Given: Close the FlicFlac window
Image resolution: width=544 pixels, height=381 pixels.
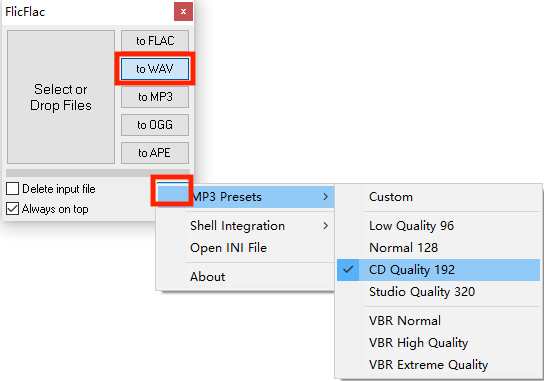Looking at the screenshot, I should (183, 11).
